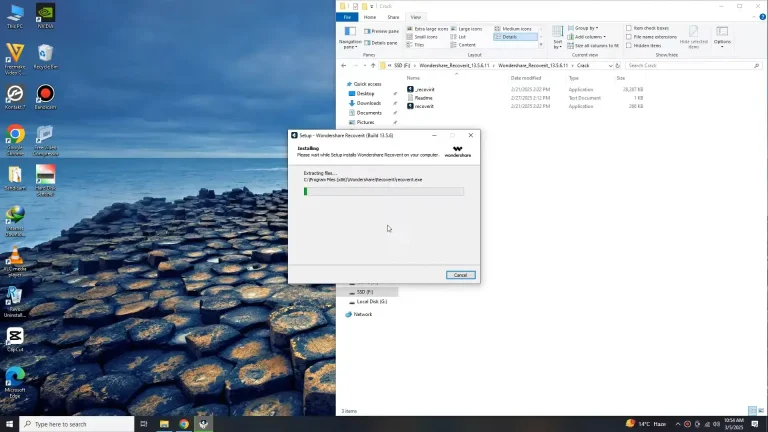Switch to Chrome in the taskbar
This screenshot has width=768, height=432.
pyautogui.click(x=184, y=424)
